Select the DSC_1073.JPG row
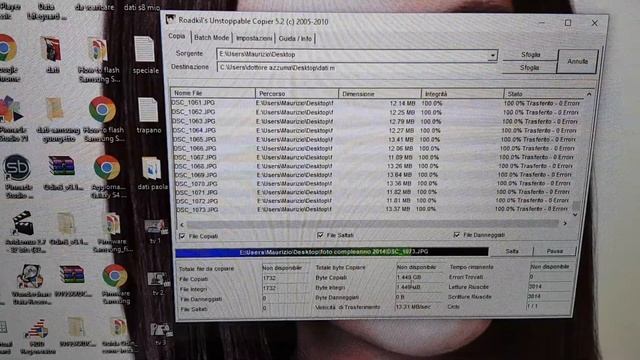 tap(371, 209)
